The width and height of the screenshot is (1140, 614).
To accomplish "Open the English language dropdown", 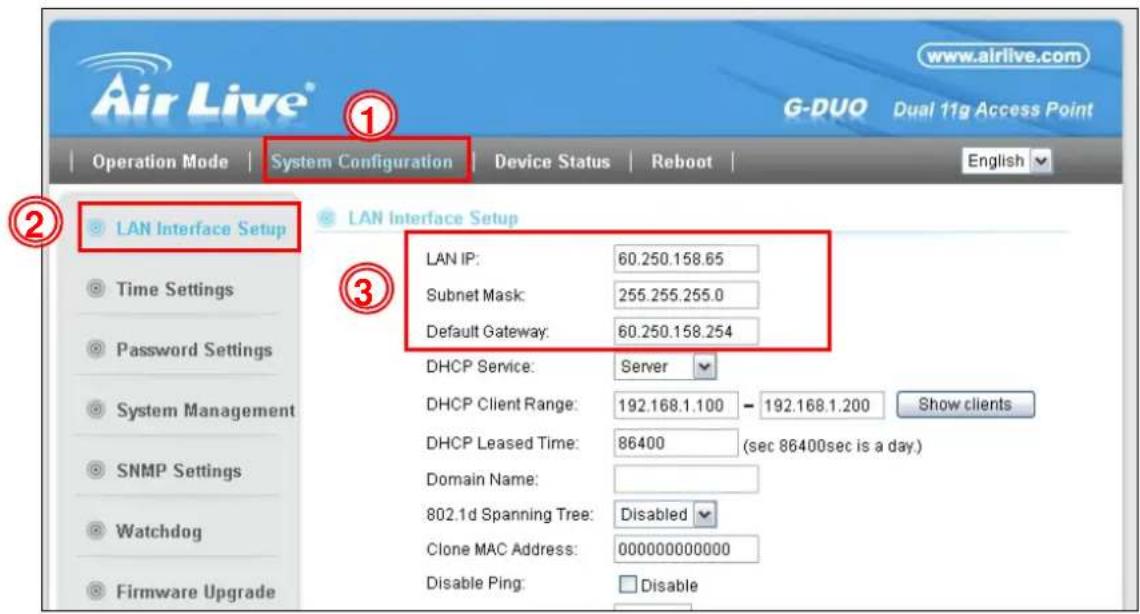I will coord(1007,161).
